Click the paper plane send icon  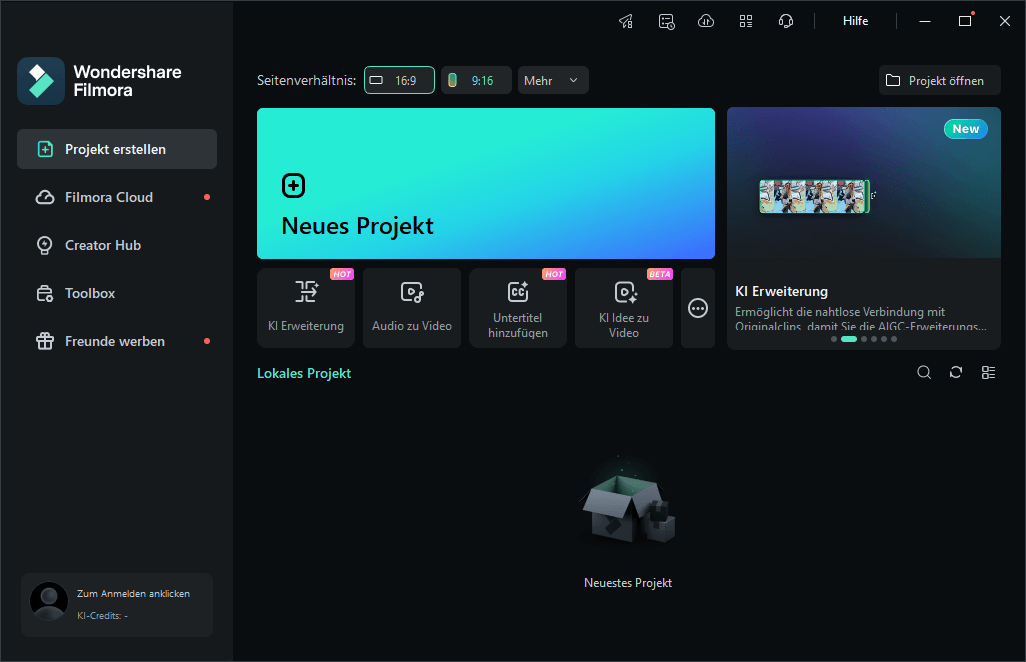click(626, 21)
